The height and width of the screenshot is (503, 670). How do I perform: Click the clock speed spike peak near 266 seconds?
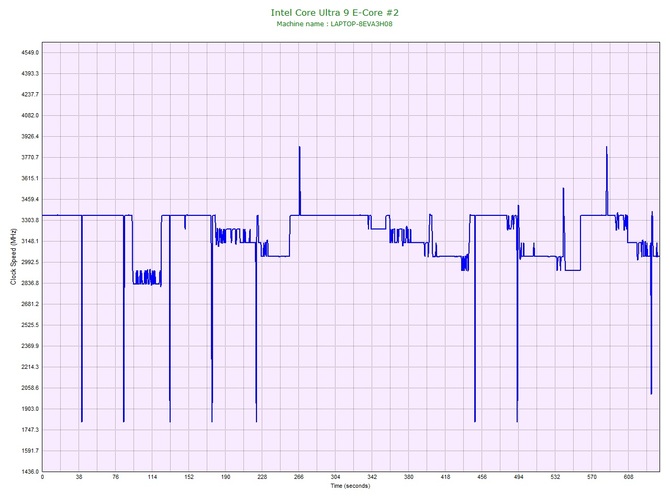point(300,147)
